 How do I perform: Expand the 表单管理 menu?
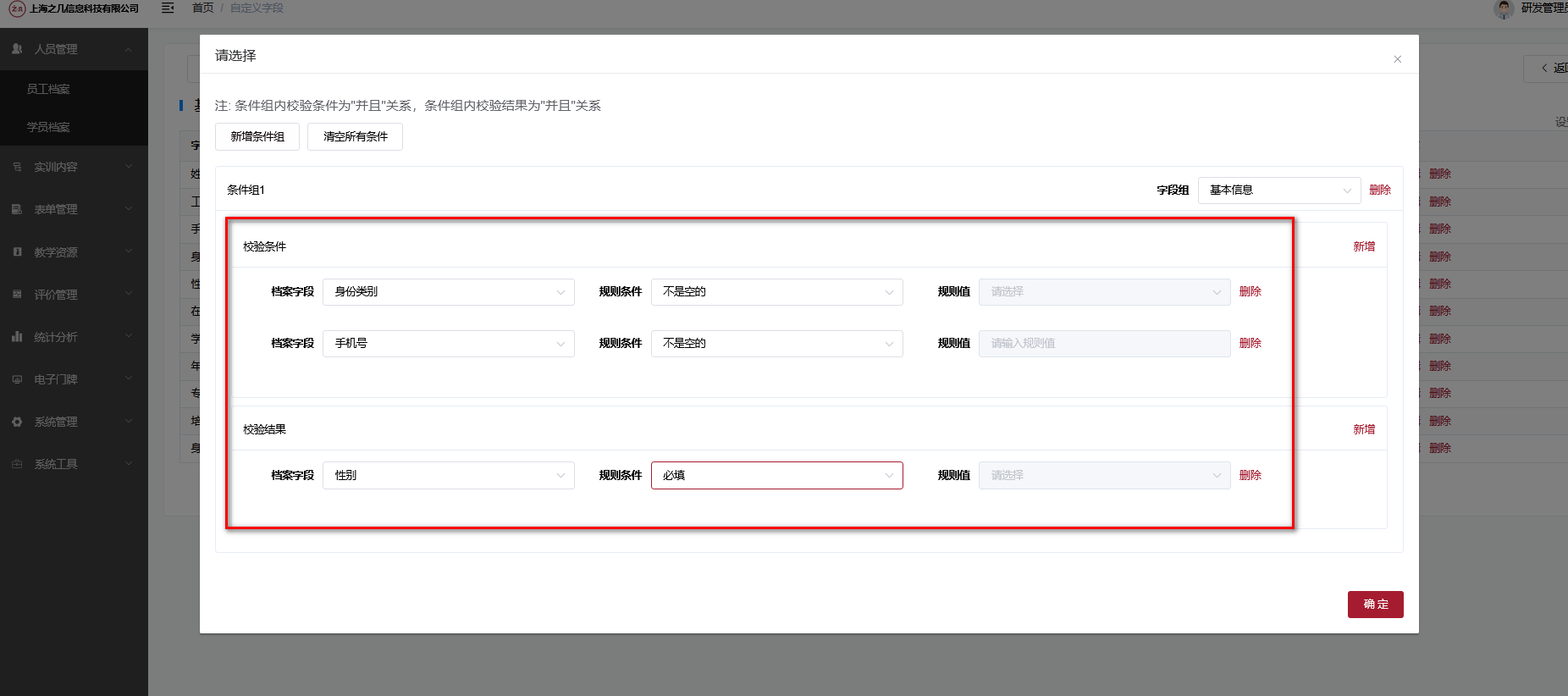click(x=74, y=209)
